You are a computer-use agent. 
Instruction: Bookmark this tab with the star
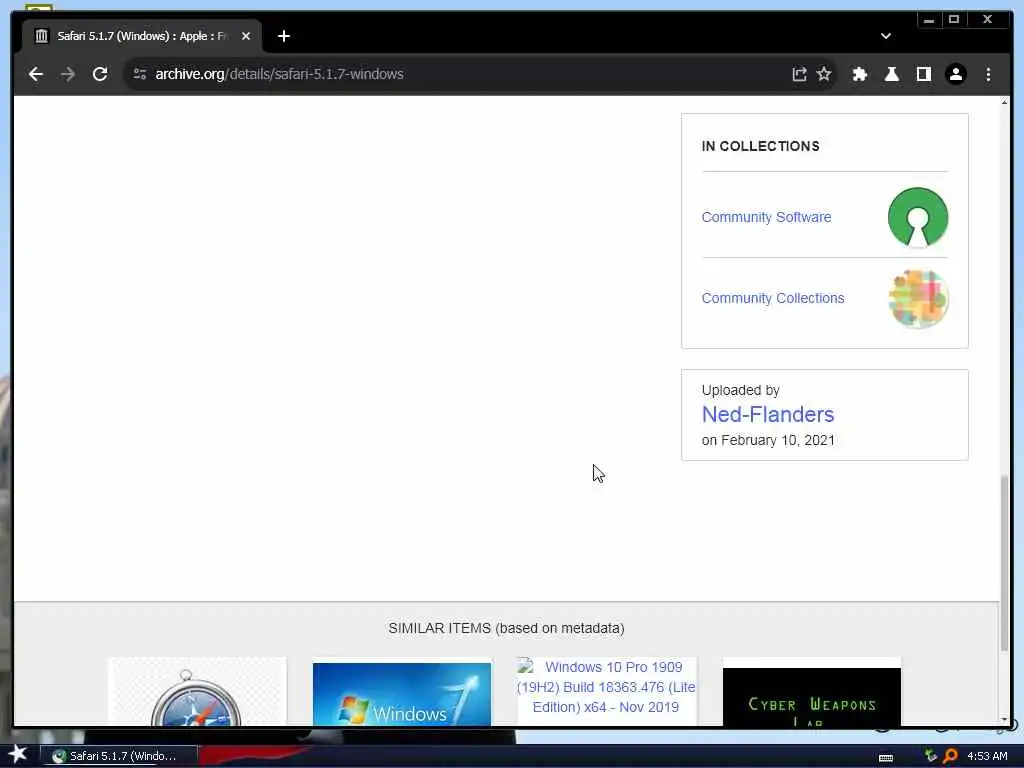pyautogui.click(x=824, y=74)
